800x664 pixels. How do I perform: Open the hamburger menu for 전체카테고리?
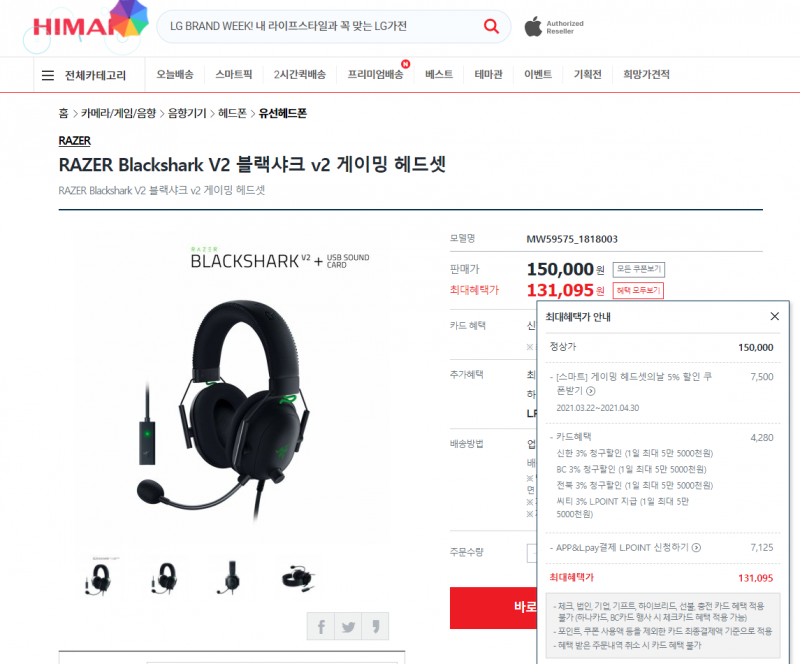tap(47, 76)
